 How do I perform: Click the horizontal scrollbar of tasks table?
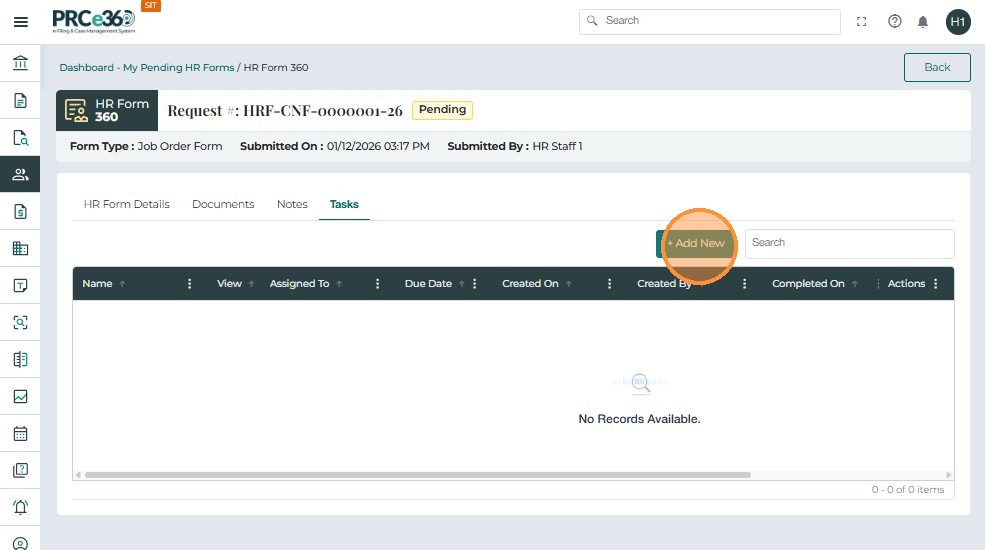pos(418,475)
